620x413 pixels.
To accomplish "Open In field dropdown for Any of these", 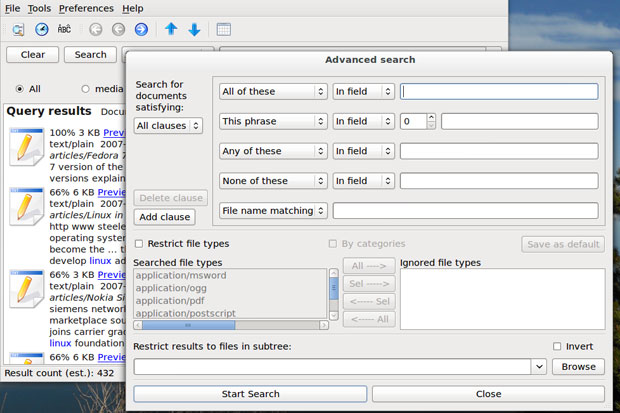I will click(364, 151).
